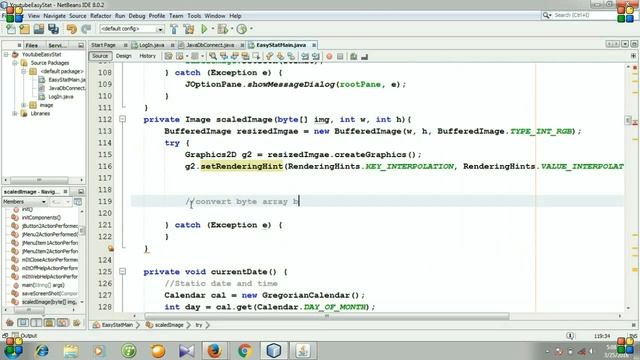Click the Save All toolbar icon
Image resolution: width=640 pixels, height=360 pixels.
[x=53, y=29]
